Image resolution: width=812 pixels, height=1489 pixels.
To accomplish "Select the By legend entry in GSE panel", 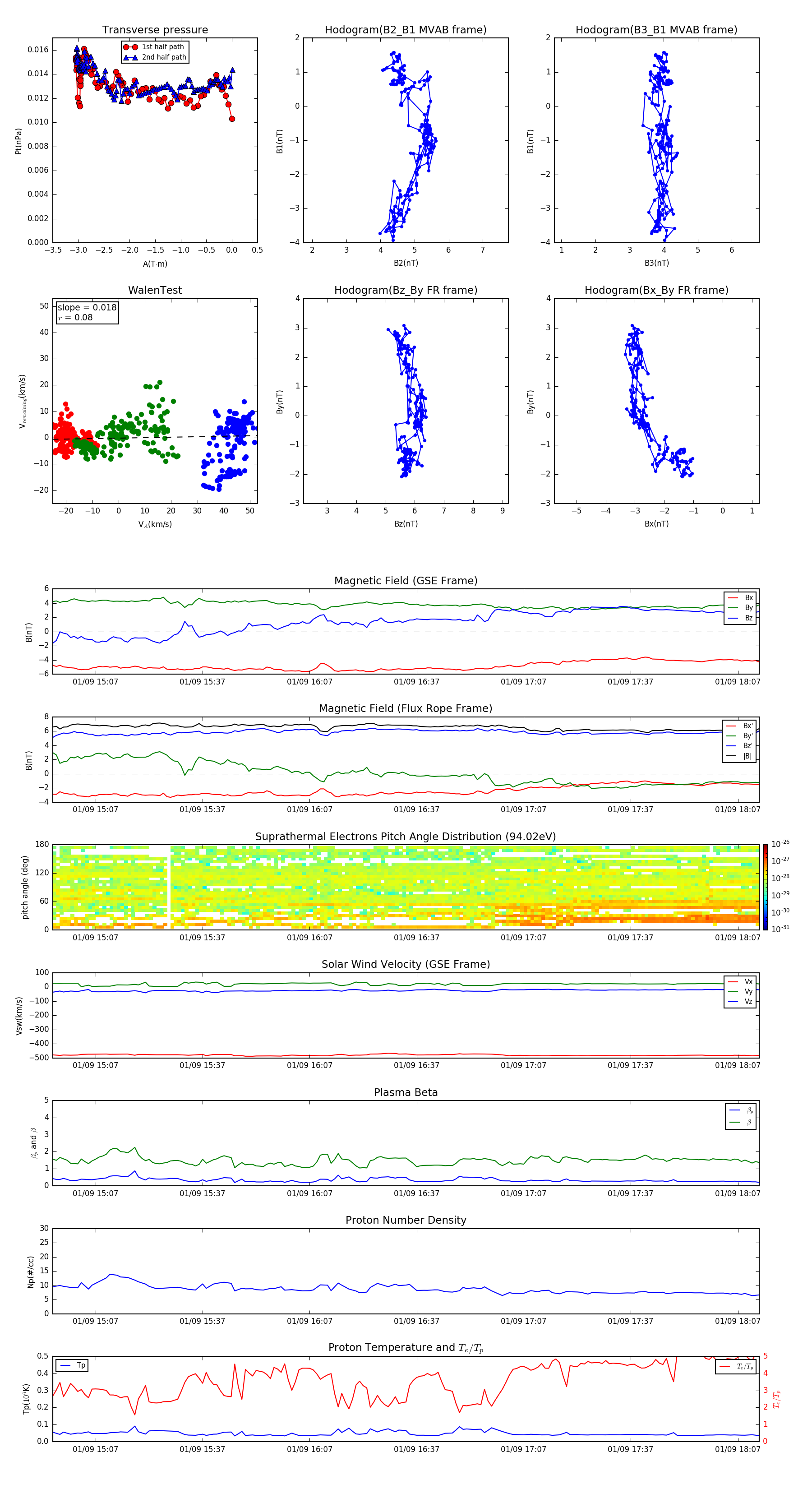I will [x=740, y=607].
